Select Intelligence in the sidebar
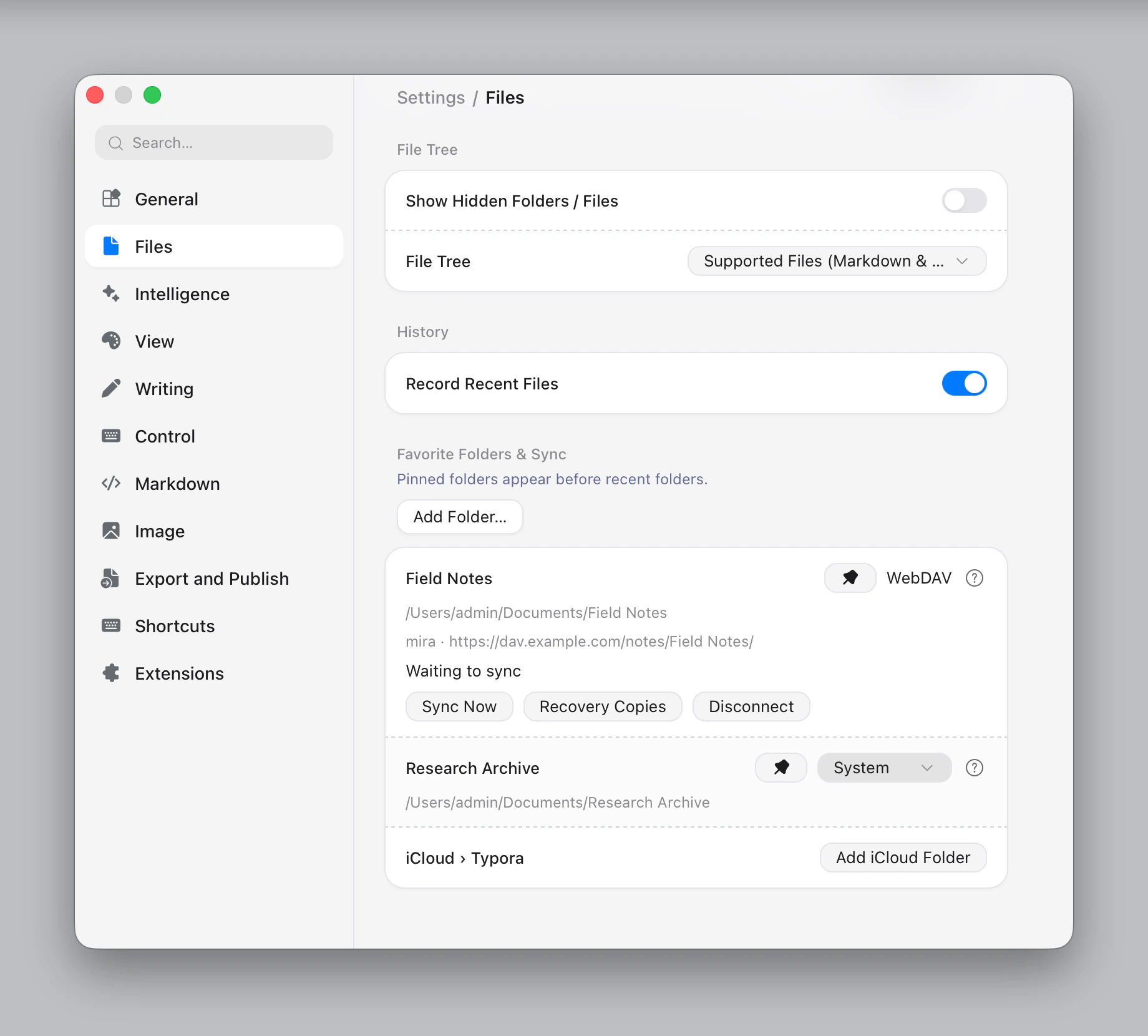The height and width of the screenshot is (1036, 1148). [x=214, y=293]
